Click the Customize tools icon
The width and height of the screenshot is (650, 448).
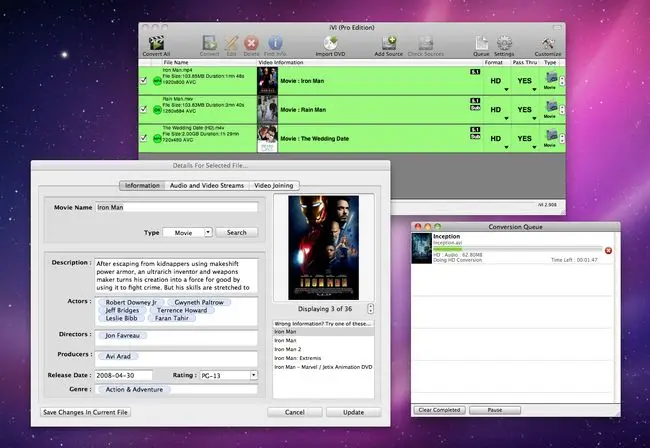(x=548, y=43)
